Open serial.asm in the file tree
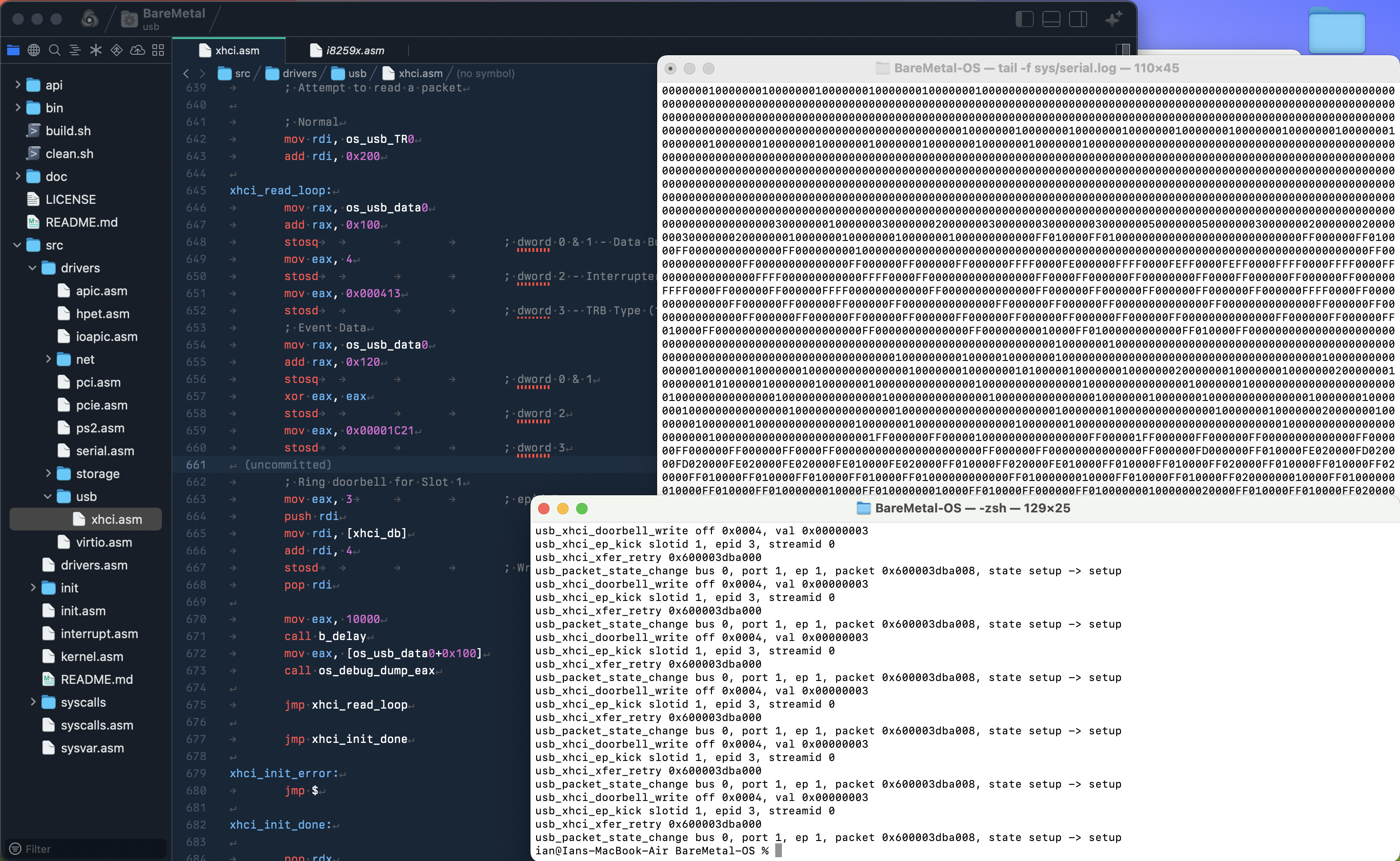 point(105,451)
